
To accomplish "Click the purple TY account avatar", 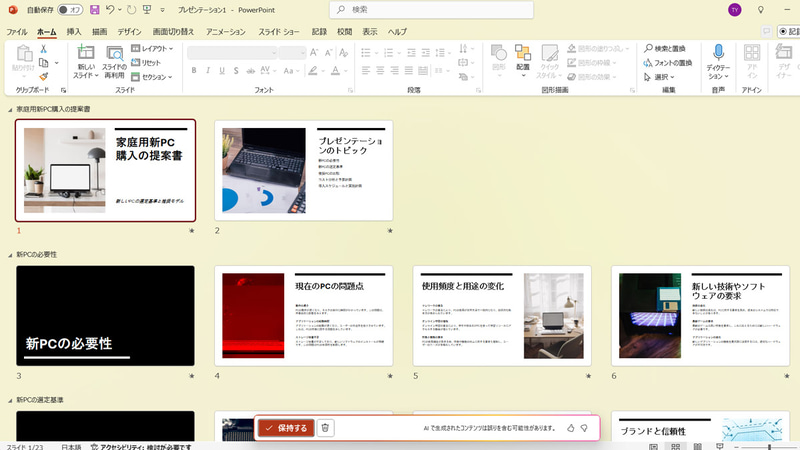I will [x=735, y=10].
